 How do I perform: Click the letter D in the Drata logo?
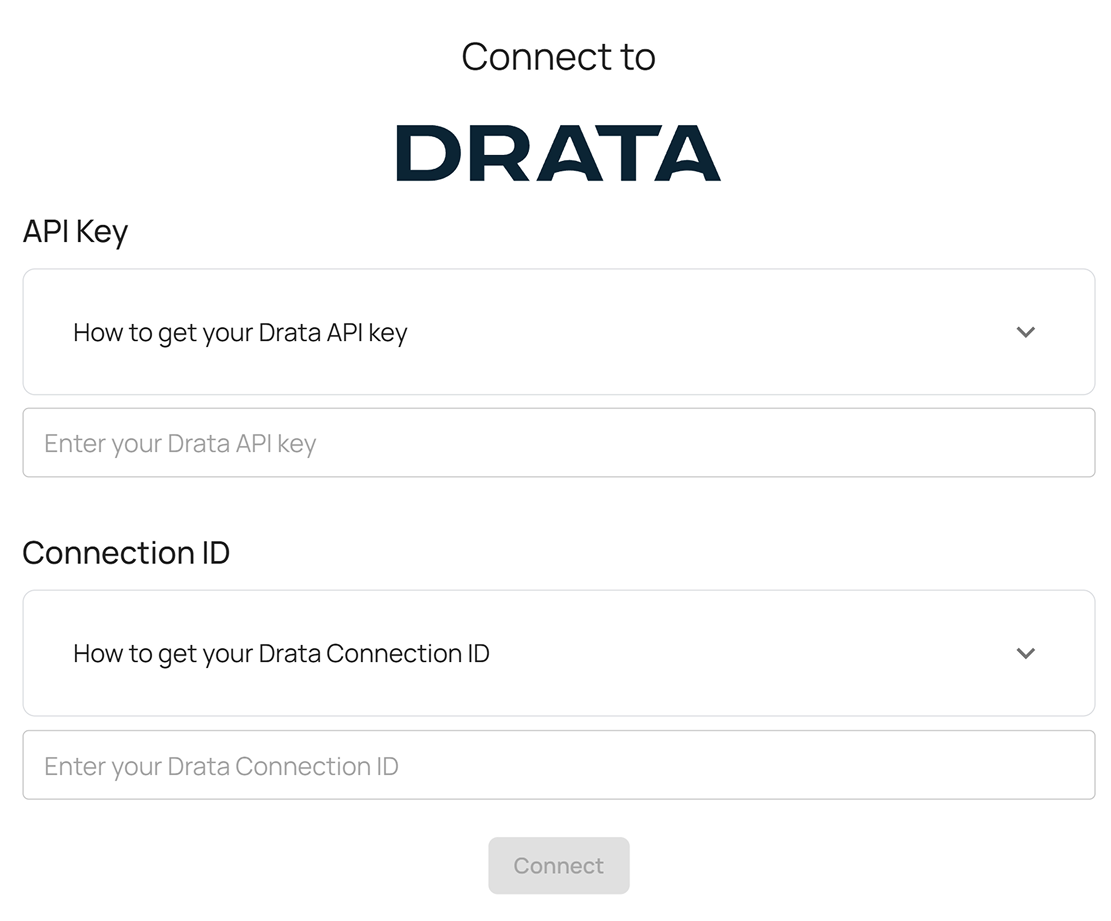click(x=426, y=153)
